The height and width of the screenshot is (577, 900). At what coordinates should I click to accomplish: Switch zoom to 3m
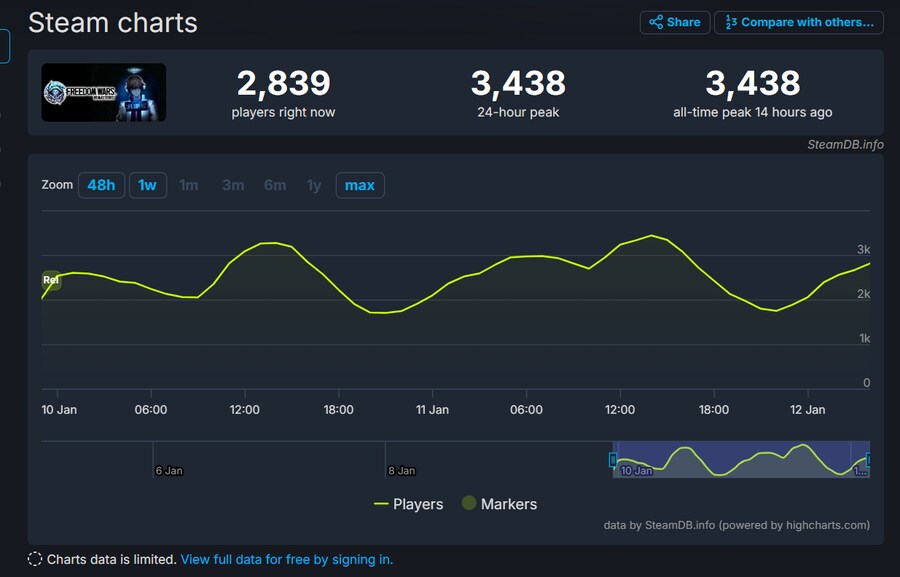(x=233, y=185)
